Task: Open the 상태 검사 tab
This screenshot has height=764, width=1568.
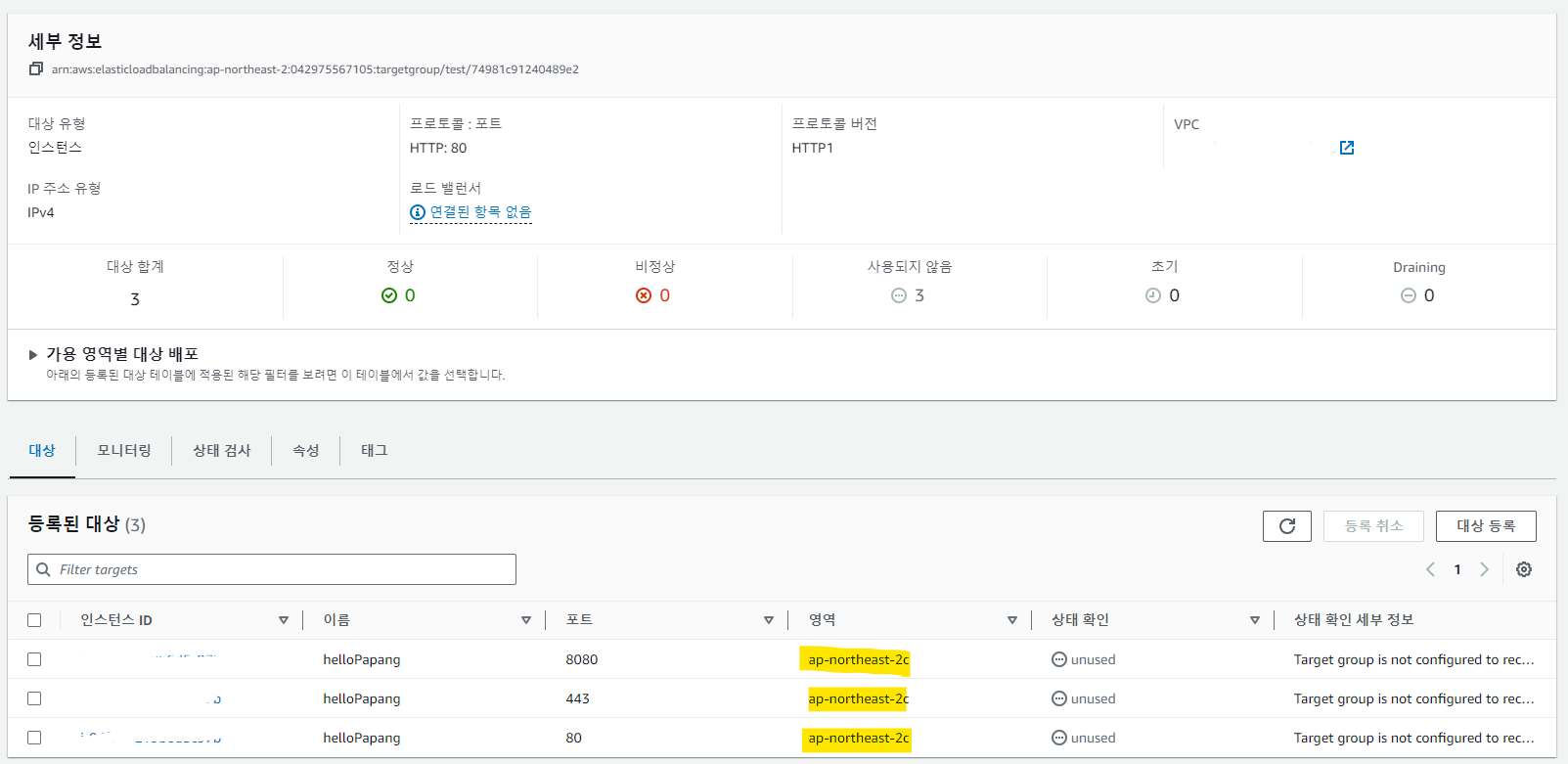Action: [222, 450]
